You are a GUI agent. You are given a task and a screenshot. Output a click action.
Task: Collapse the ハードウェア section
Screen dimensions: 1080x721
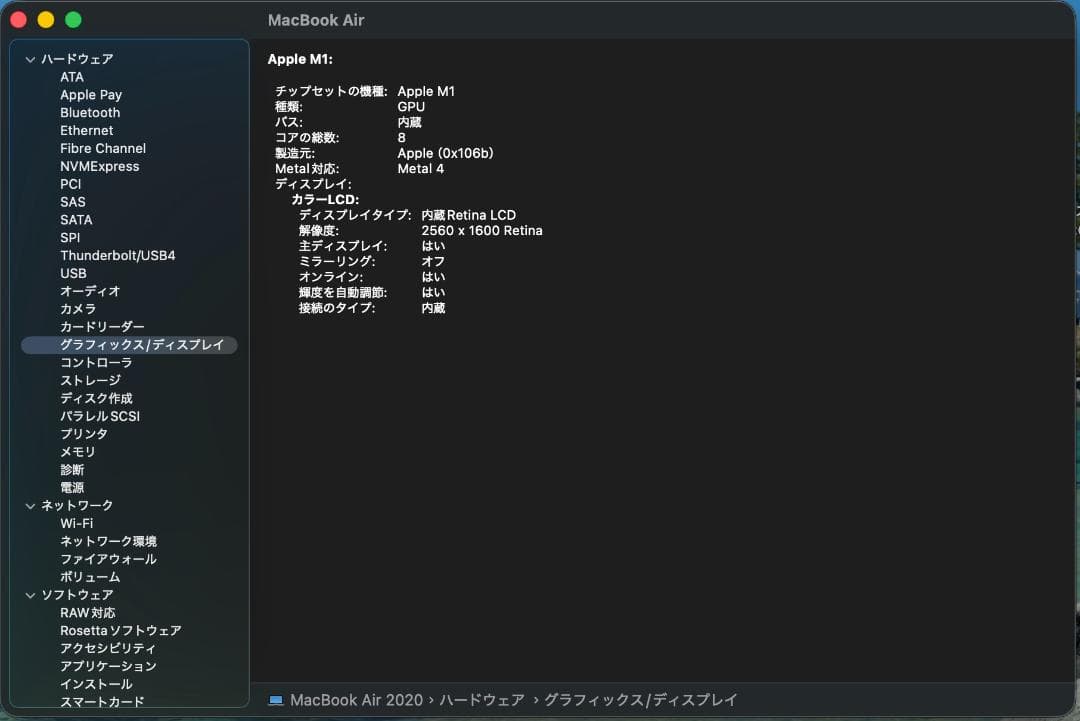coord(31,60)
